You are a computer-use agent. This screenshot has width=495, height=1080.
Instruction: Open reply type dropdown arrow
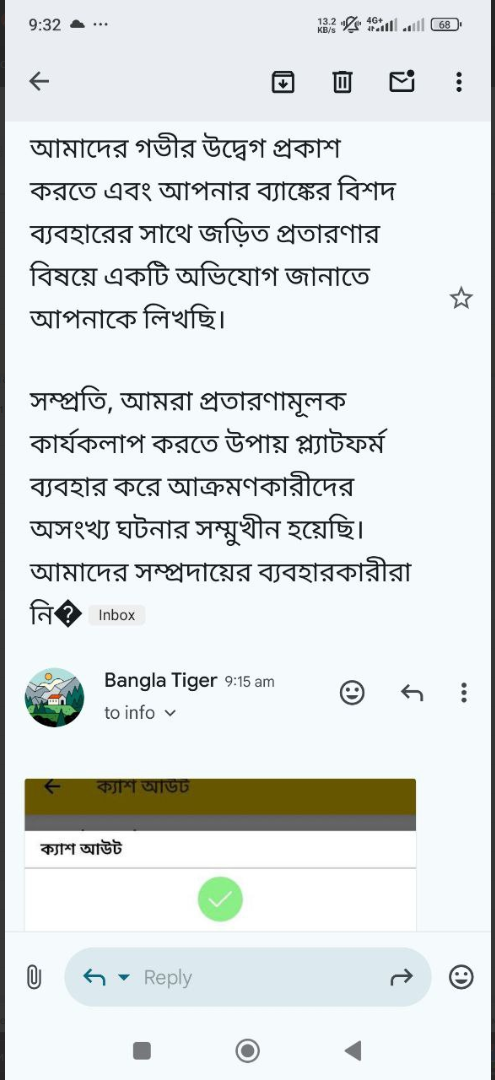tap(124, 977)
